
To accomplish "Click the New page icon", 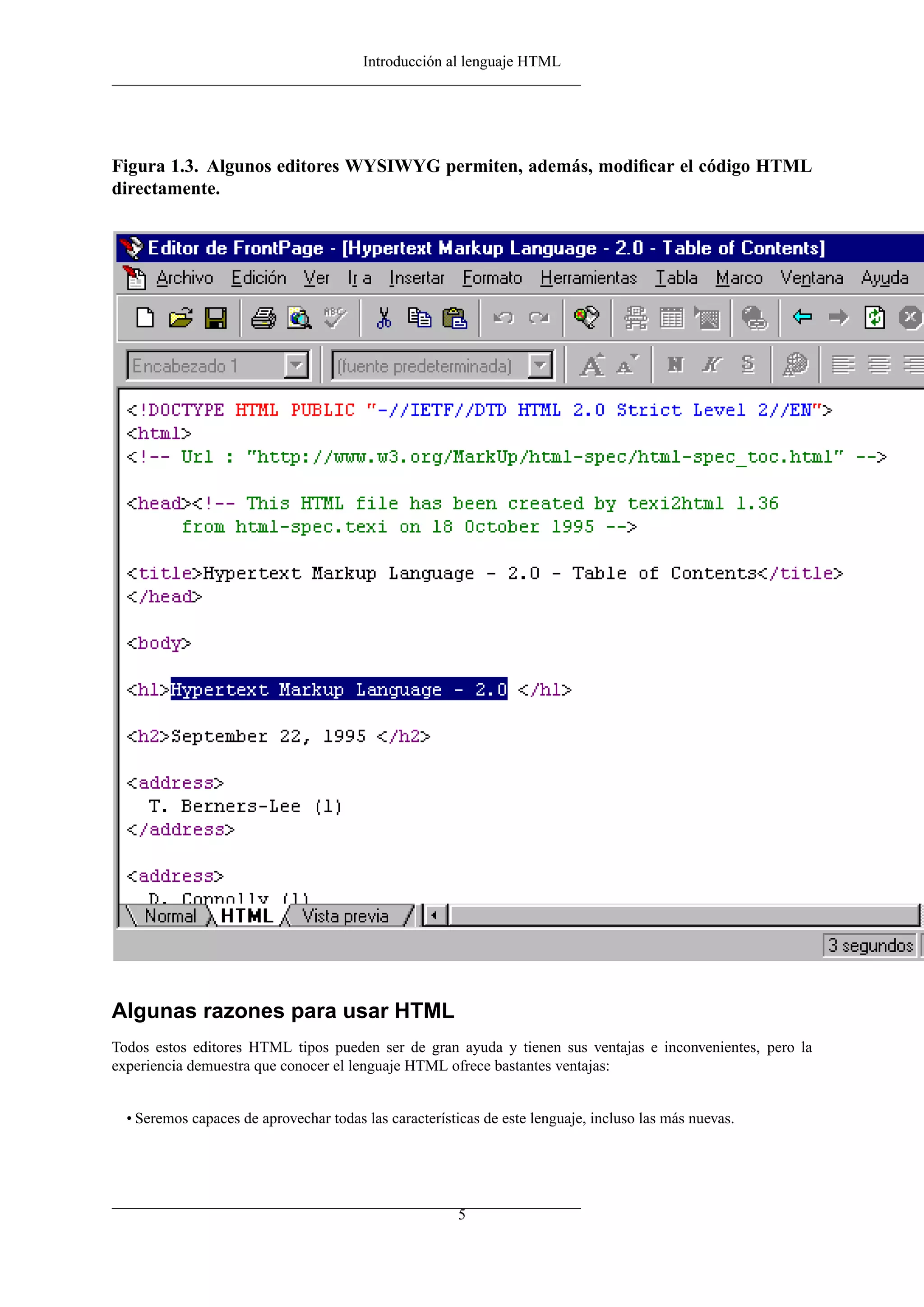I will point(145,317).
